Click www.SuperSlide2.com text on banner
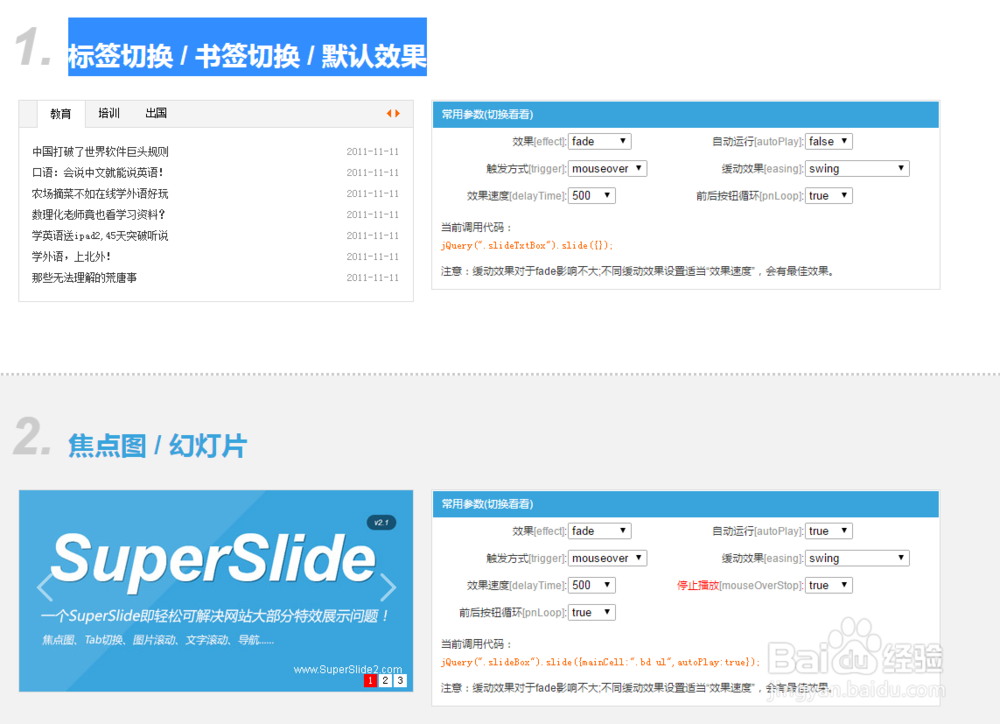This screenshot has width=1000, height=724. [x=348, y=669]
